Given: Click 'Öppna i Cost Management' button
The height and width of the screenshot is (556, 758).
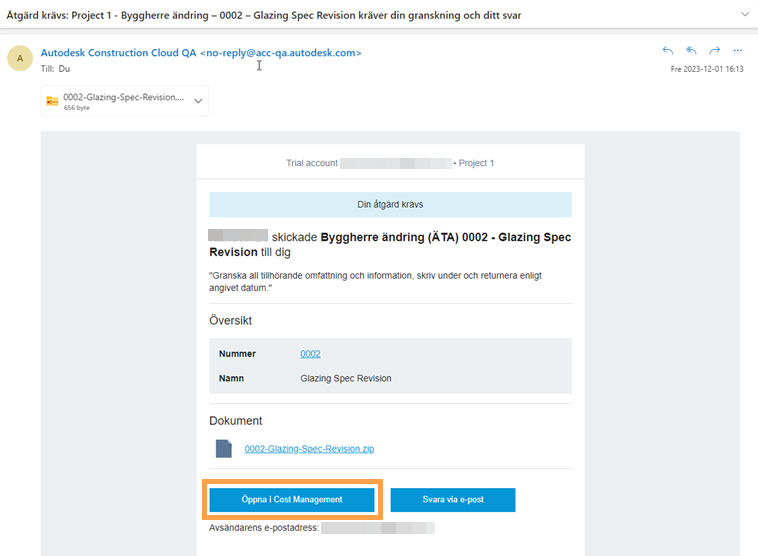Looking at the screenshot, I should coord(292,499).
